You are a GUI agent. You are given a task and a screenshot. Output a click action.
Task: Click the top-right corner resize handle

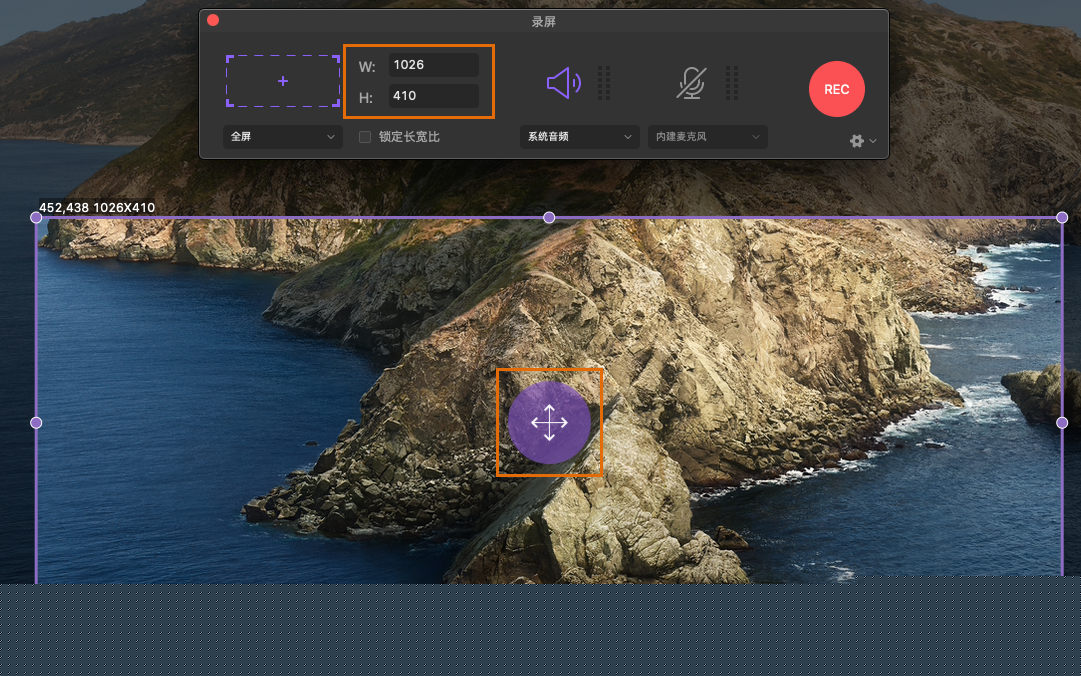[x=1062, y=217]
